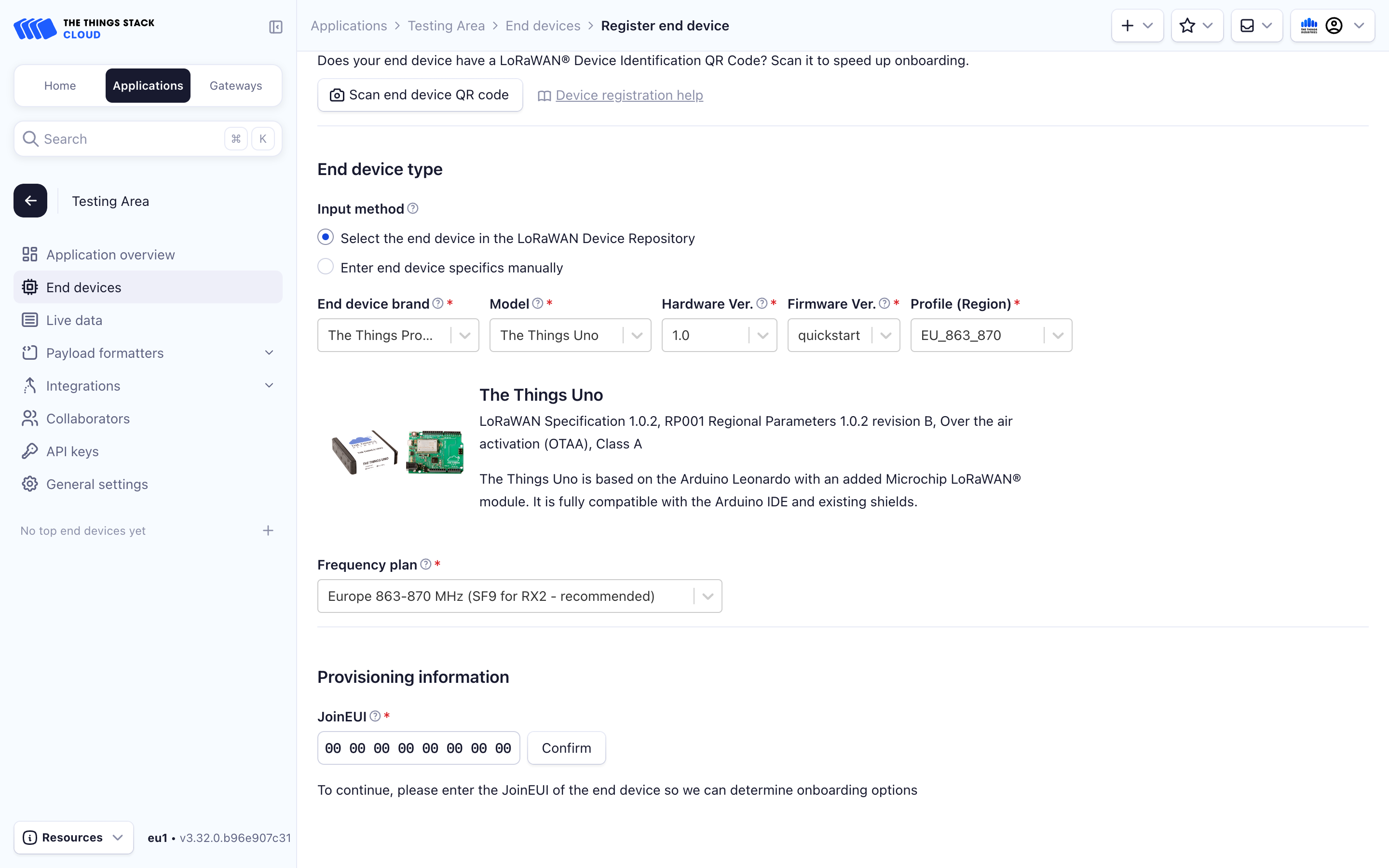Screen dimensions: 1389x868
Task: Click the back arrow beside Testing Area
Action: (30, 200)
